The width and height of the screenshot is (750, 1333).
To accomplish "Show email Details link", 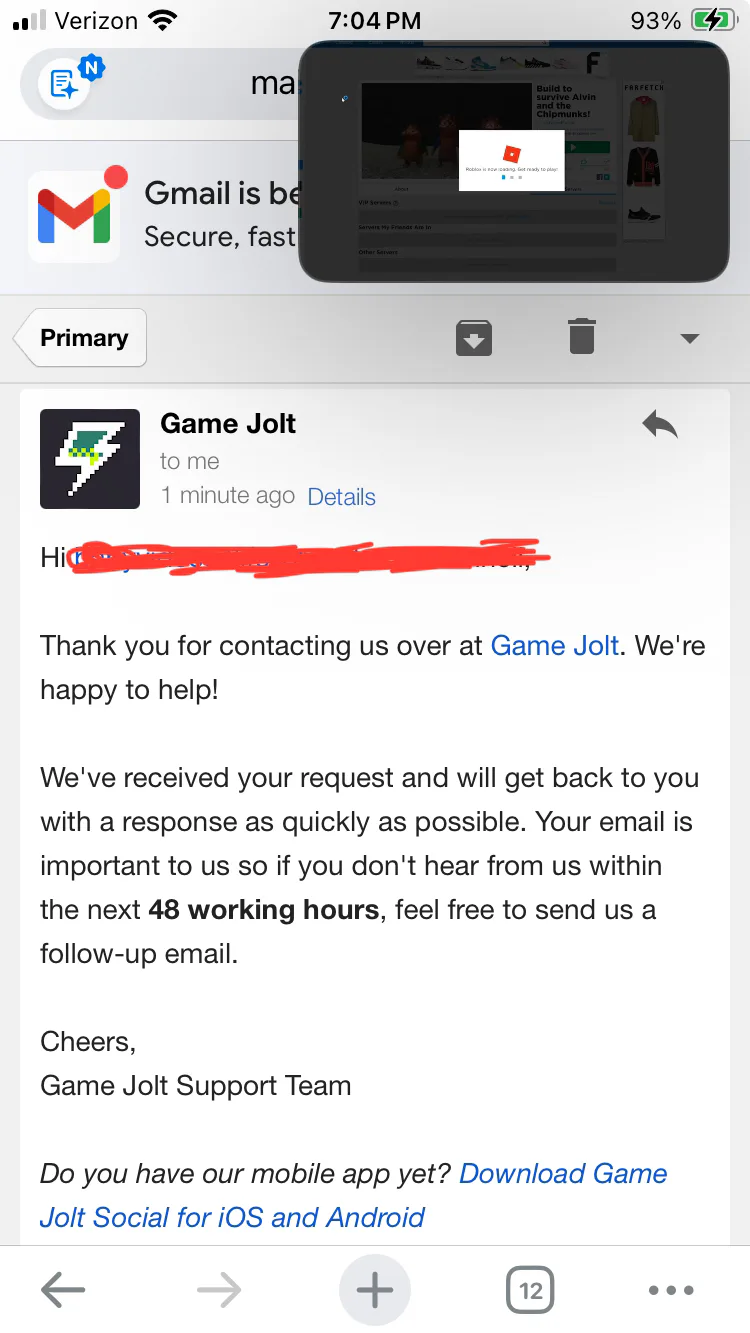I will 342,497.
